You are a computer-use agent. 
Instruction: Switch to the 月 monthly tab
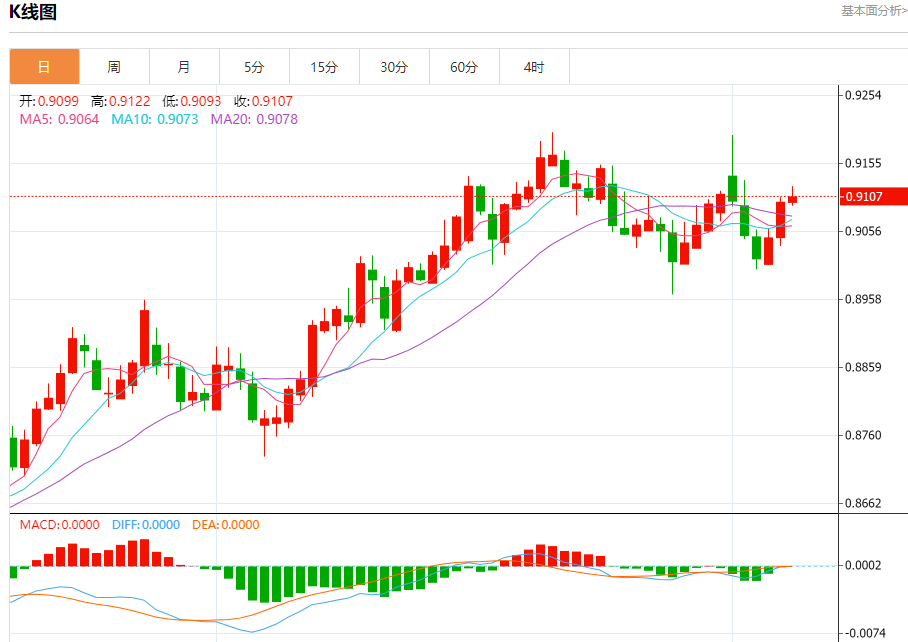184,67
